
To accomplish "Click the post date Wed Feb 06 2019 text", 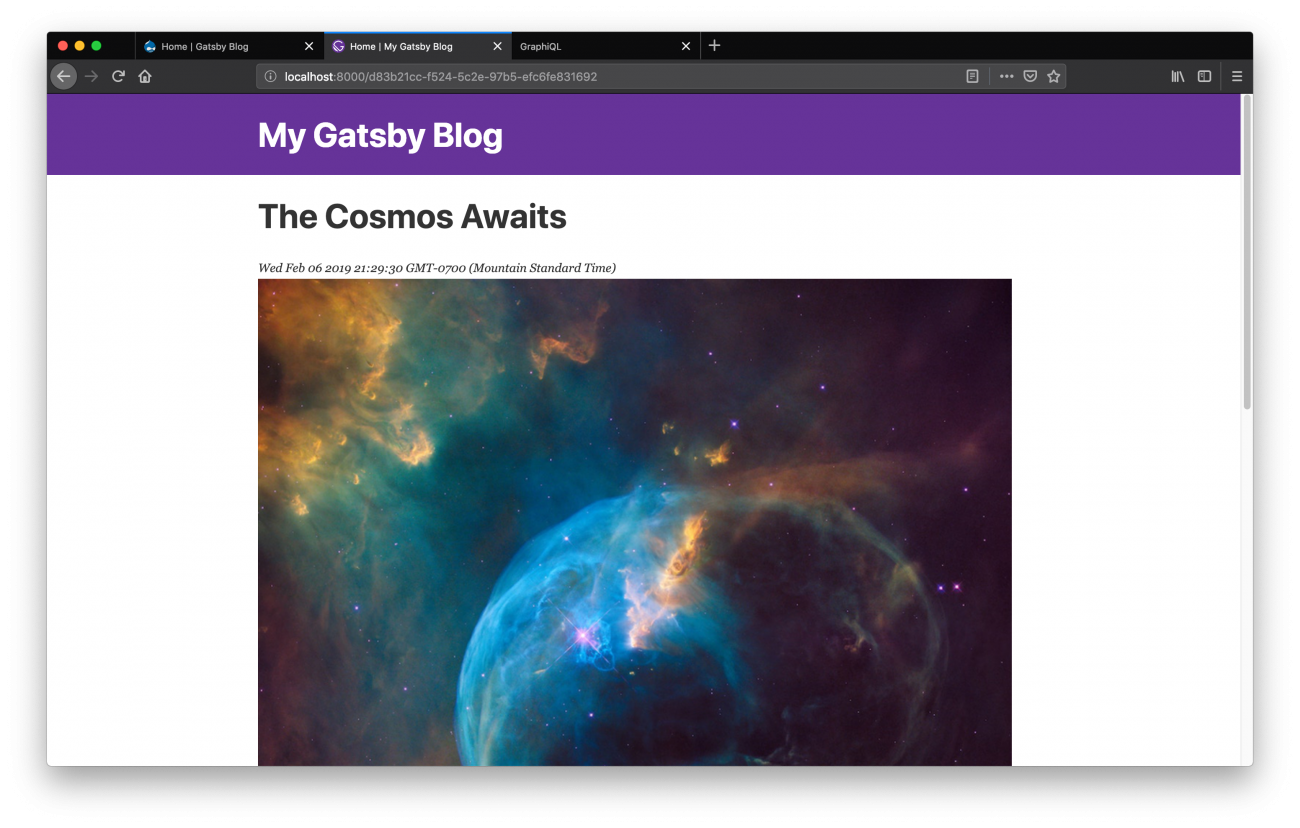I will 437,268.
